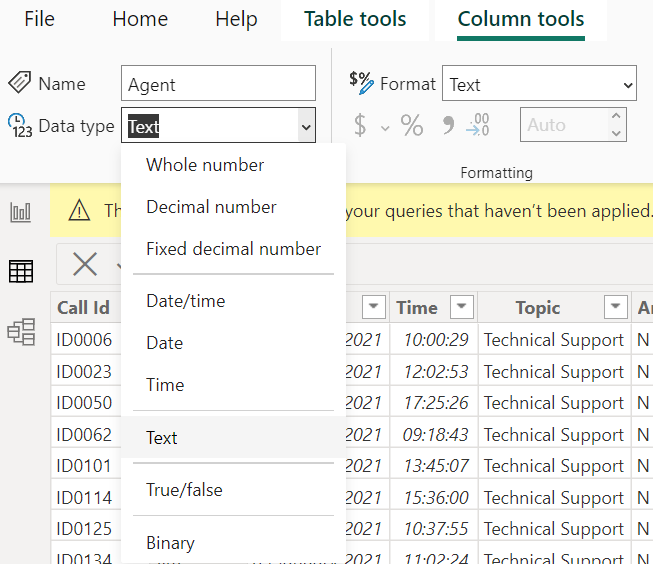Select cell ID0050
This screenshot has height=564, width=653.
click(84, 402)
